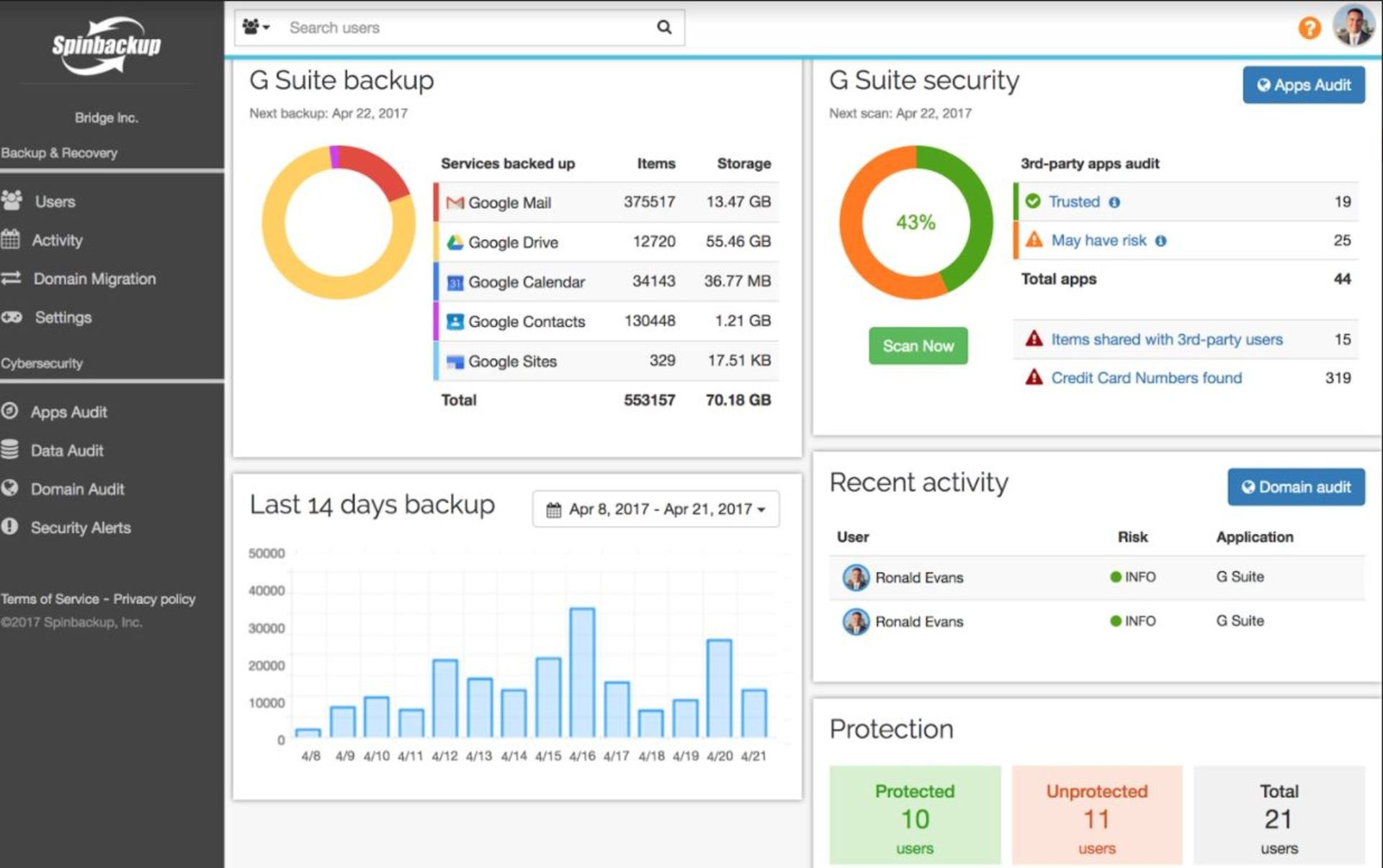Click the 4/20 bar in backup chart
The width and height of the screenshot is (1383, 868).
(719, 689)
